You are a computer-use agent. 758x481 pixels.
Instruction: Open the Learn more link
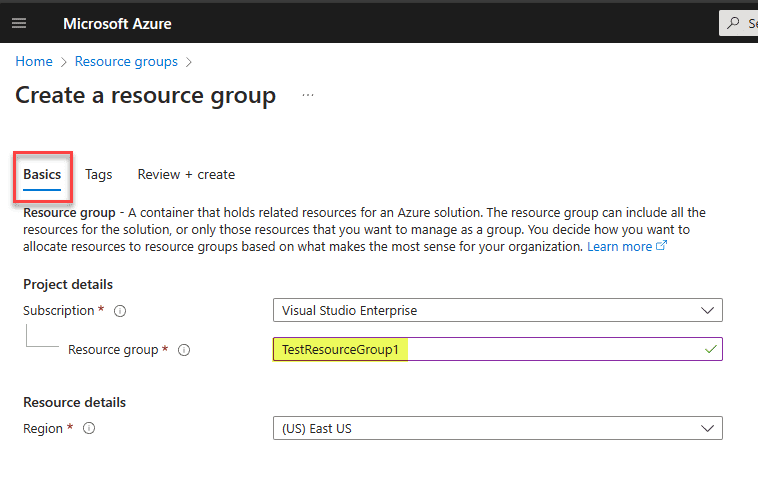[x=619, y=247]
